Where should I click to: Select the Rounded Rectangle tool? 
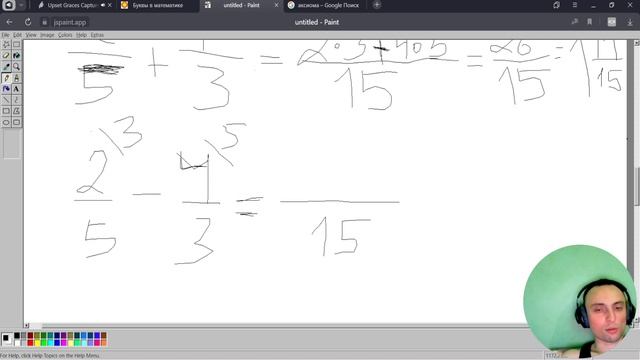click(16, 122)
